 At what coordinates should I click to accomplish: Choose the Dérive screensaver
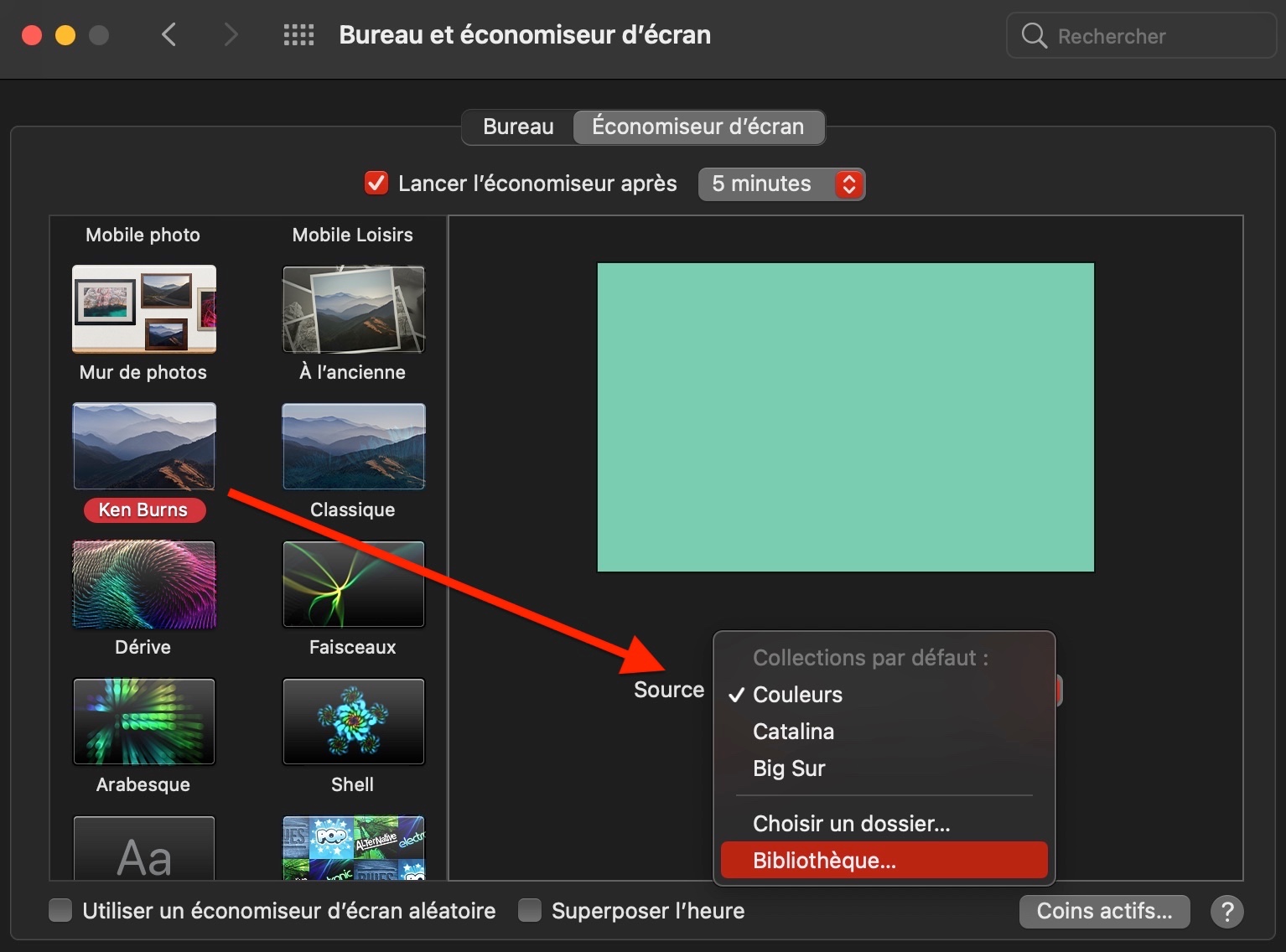pyautogui.click(x=144, y=584)
